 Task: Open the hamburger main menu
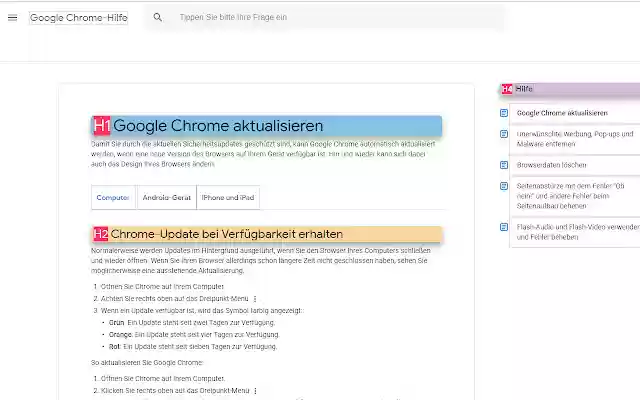13,18
